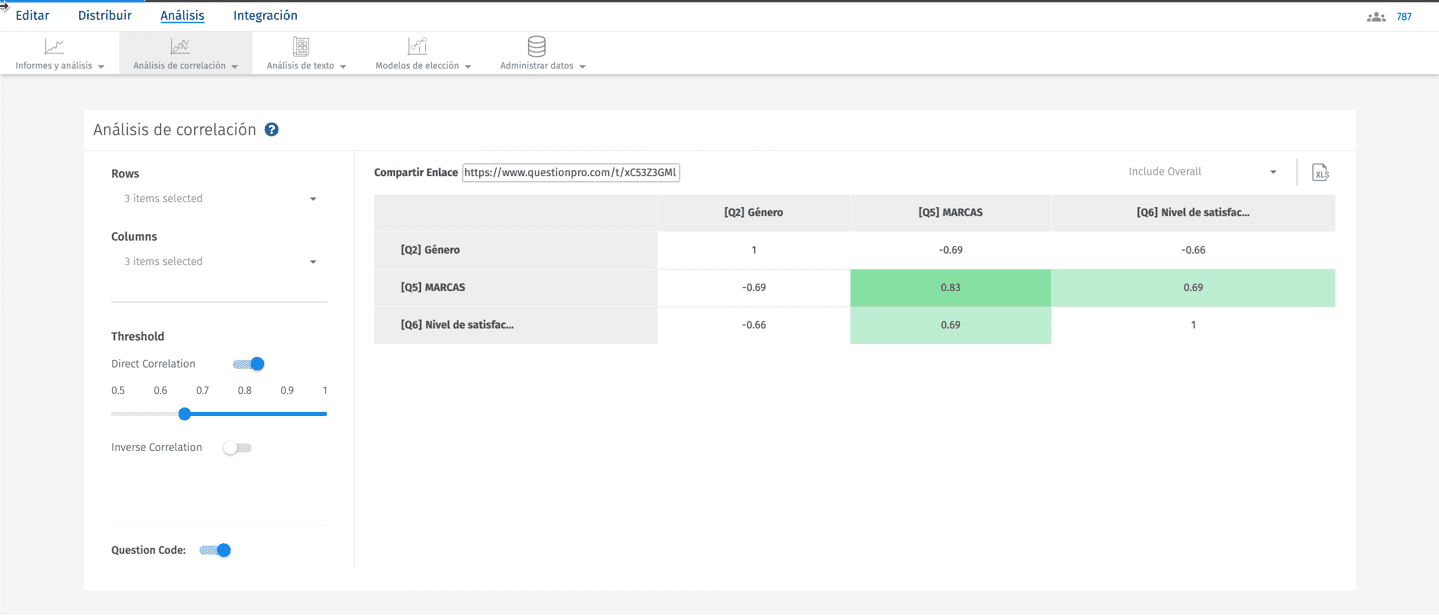Turn off the Question Code toggle
1439x616 pixels.
pyautogui.click(x=216, y=550)
